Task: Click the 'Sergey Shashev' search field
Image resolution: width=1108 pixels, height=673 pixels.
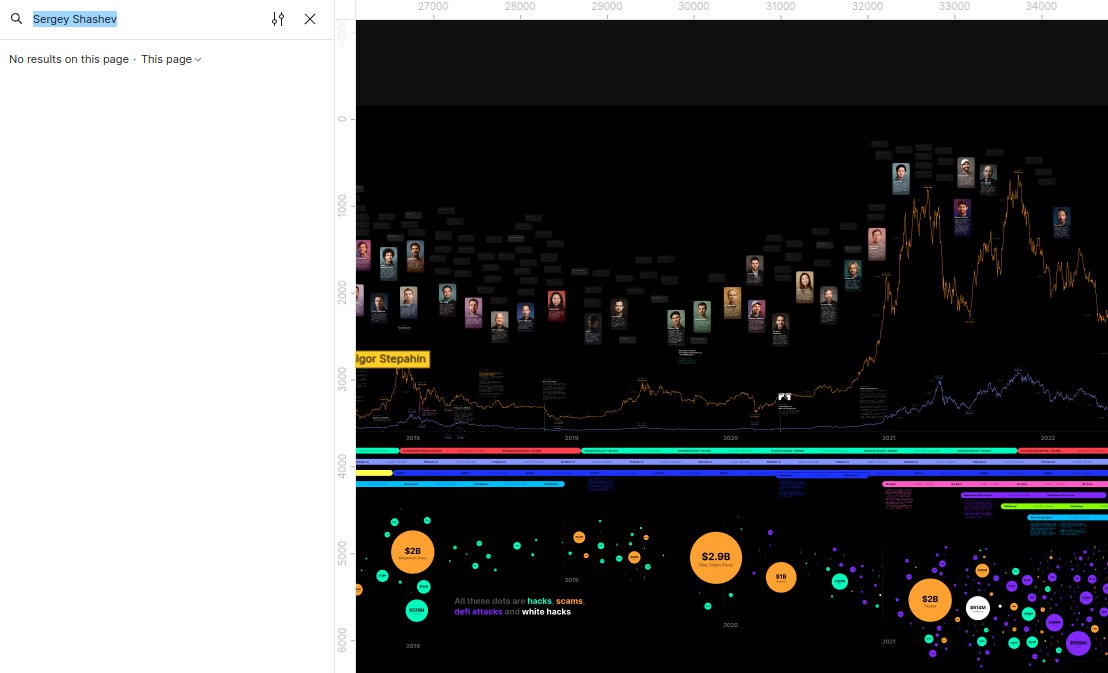Action: [x=140, y=19]
